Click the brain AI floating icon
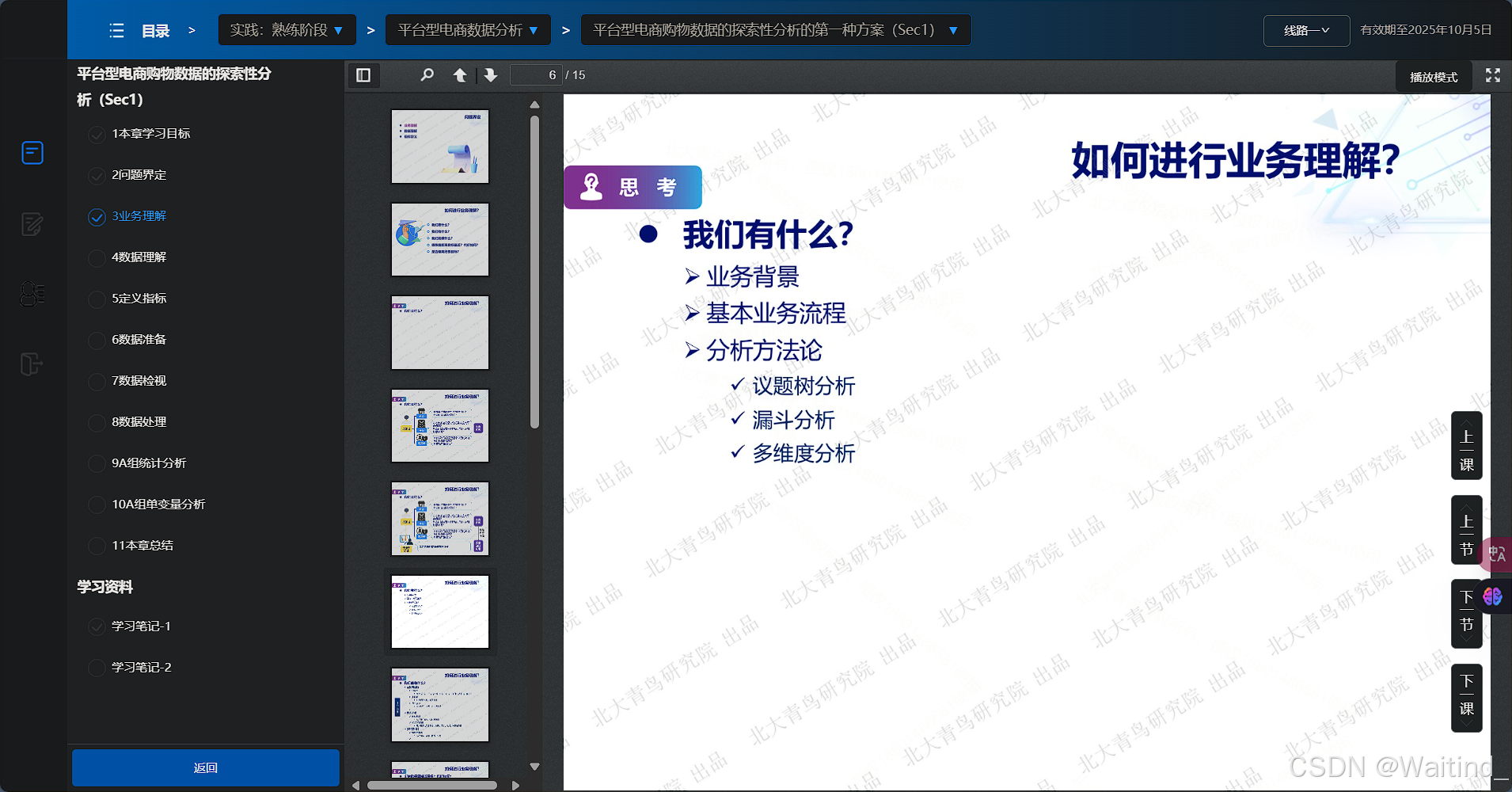 (1493, 596)
